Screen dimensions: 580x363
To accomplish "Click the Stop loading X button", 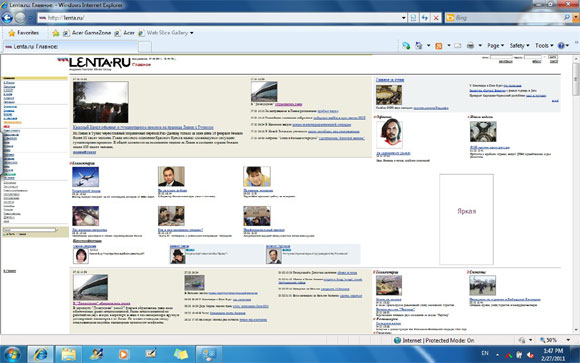I will click(x=436, y=18).
